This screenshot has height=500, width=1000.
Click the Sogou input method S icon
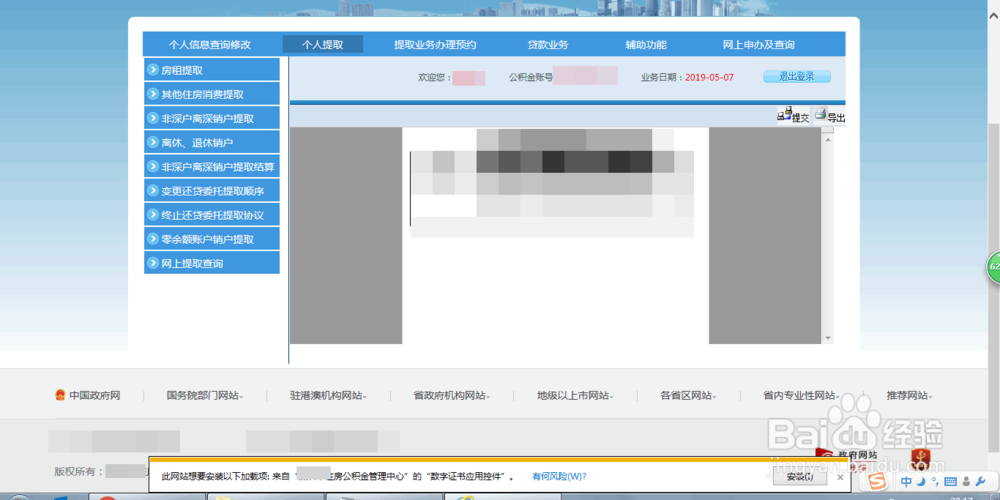(x=879, y=481)
